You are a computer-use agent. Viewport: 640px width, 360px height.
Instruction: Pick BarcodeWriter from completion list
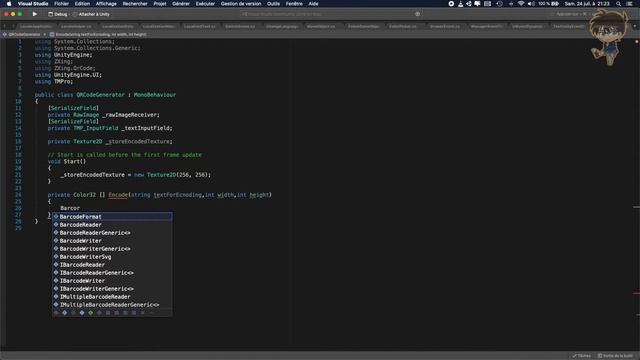112,241
